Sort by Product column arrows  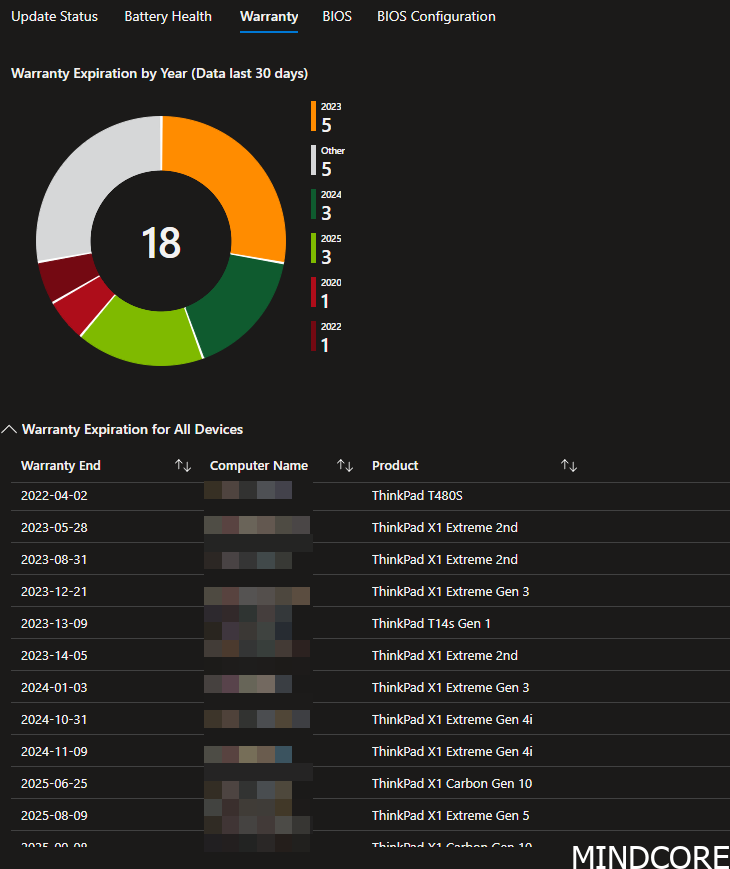tap(569, 466)
